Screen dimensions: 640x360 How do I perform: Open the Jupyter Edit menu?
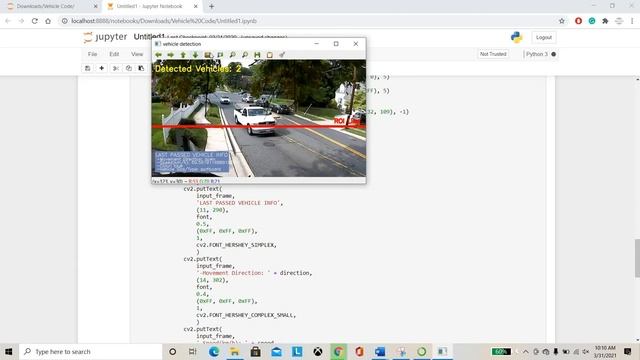pyautogui.click(x=114, y=54)
